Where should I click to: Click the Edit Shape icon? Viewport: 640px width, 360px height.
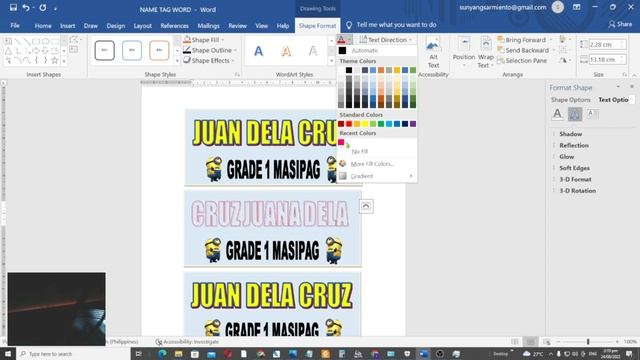[x=74, y=40]
